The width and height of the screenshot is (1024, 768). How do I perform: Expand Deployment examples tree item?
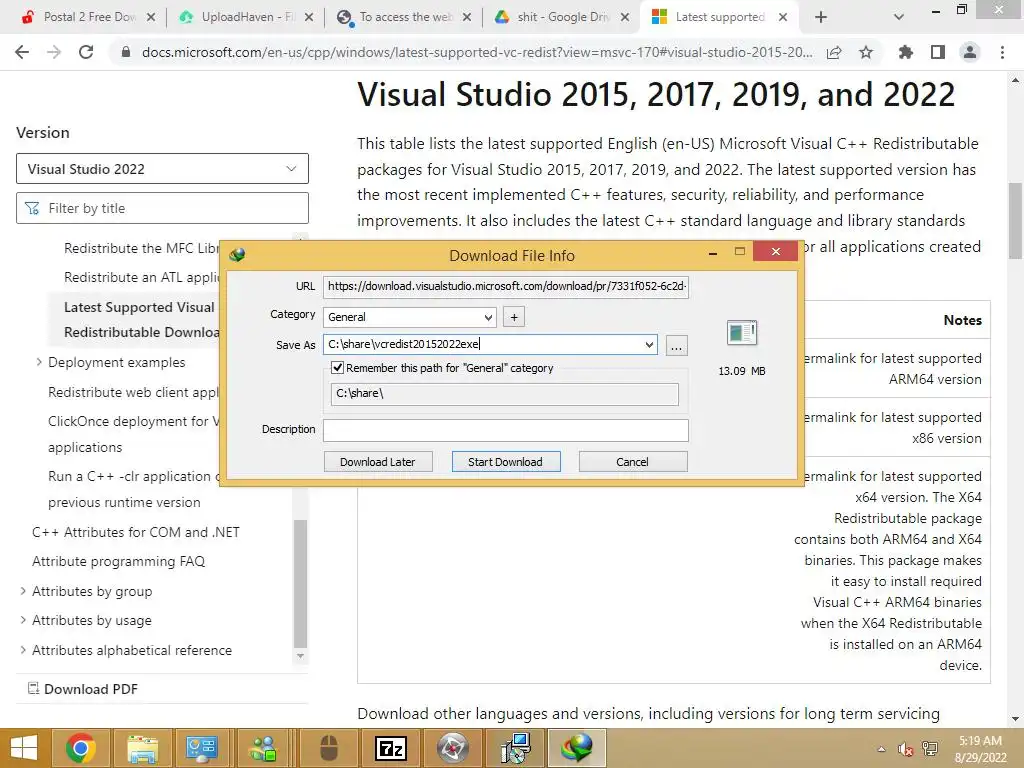click(39, 362)
